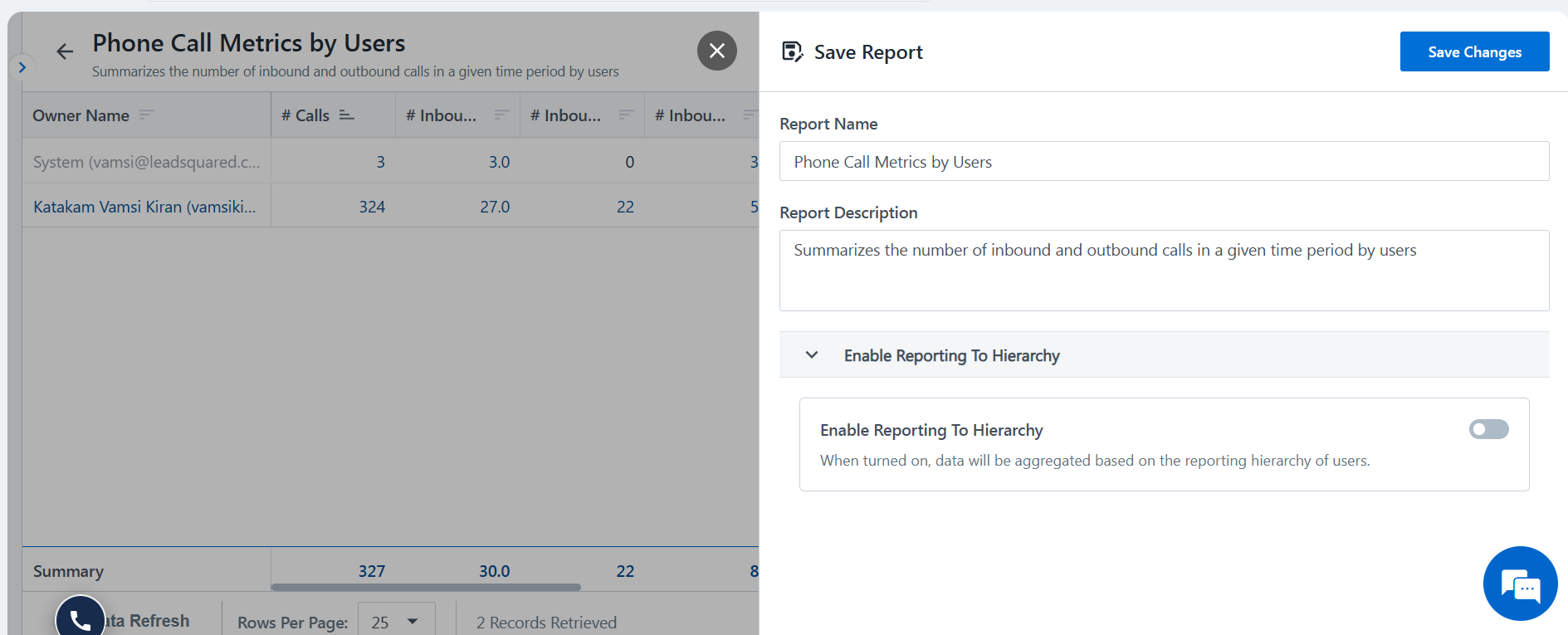Click the sort icon in the Owner Name column
The image size is (1568, 635).
(147, 115)
